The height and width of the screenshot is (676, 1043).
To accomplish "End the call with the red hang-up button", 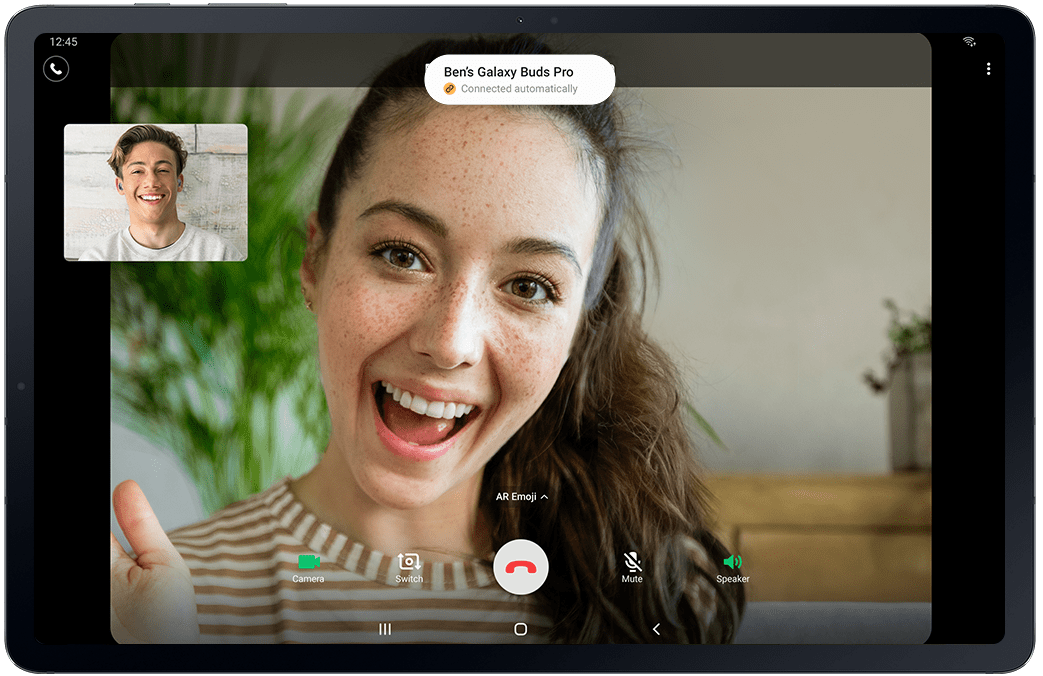I will pyautogui.click(x=521, y=567).
